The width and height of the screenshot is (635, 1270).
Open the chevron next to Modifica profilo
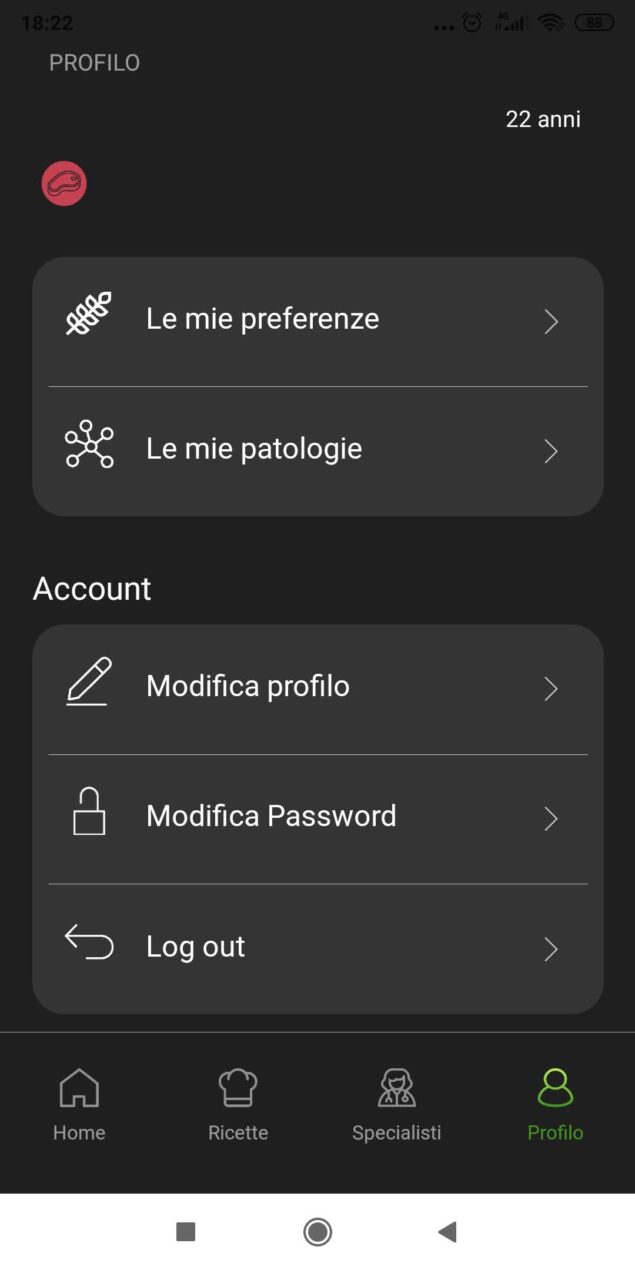pos(551,689)
